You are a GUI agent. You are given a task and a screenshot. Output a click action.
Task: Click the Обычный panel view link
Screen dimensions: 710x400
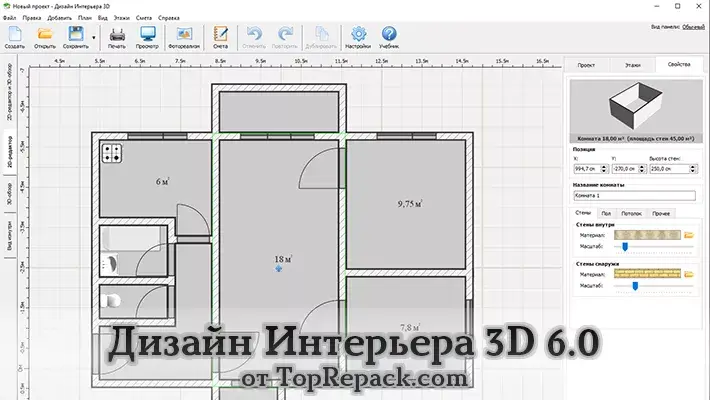click(693, 27)
